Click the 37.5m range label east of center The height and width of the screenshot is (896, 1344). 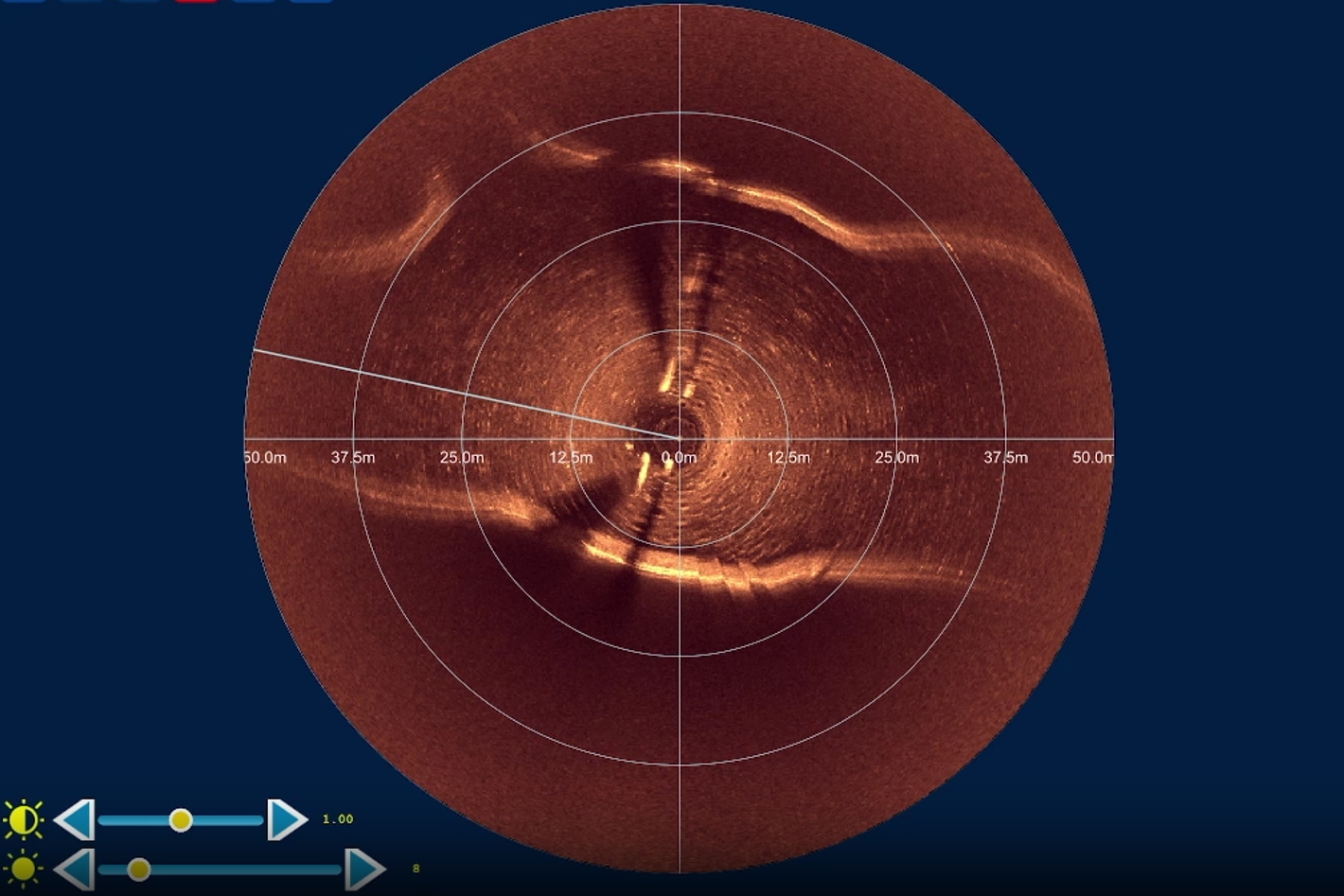pyautogui.click(x=1005, y=458)
